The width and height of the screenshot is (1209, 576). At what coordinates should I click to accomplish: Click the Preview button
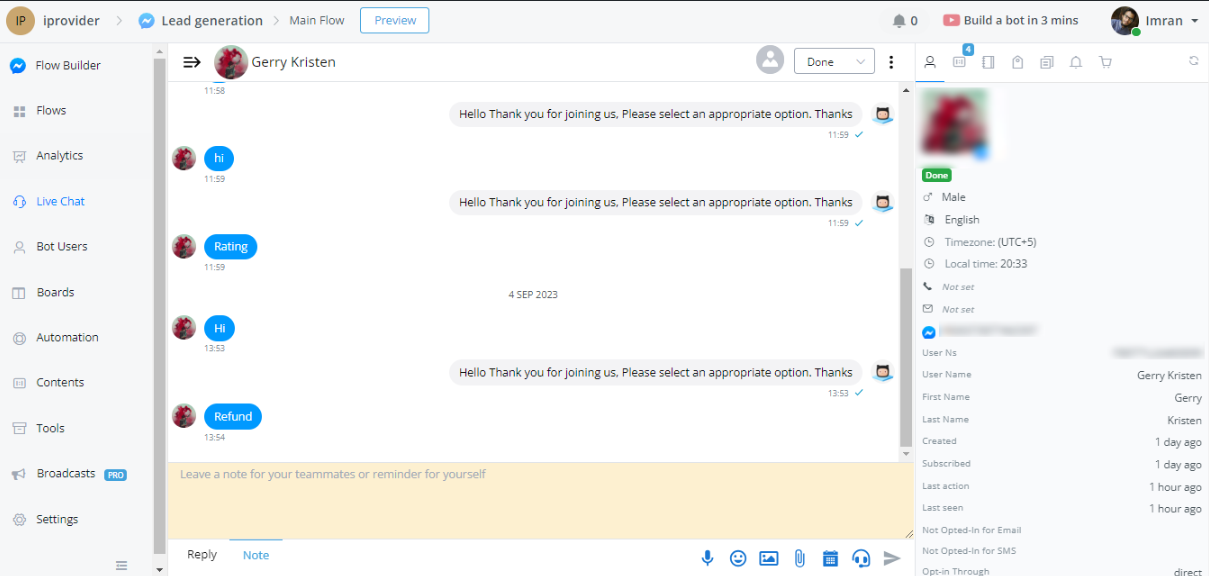(x=394, y=21)
